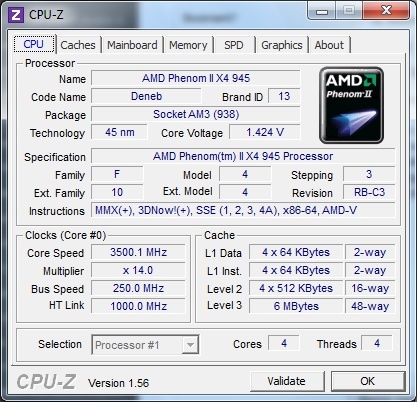The image size is (417, 402).
Task: Click the Processor #1 combo box field
Action: click(145, 345)
